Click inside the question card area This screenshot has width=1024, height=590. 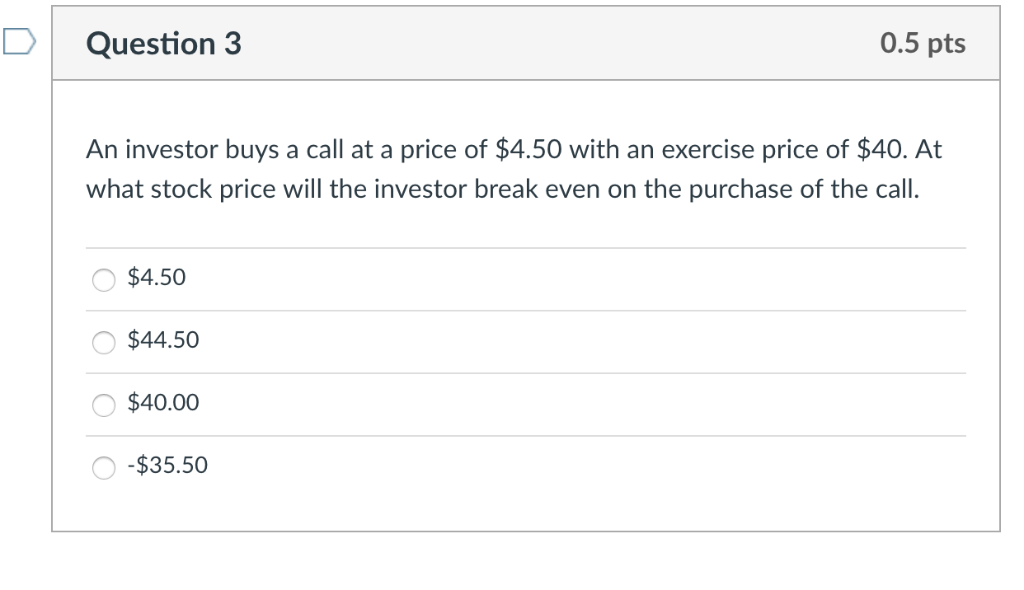click(524, 300)
